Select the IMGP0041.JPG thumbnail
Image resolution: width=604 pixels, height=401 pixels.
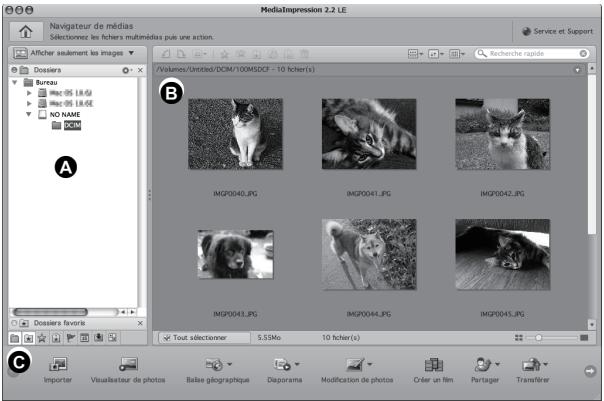(369, 134)
